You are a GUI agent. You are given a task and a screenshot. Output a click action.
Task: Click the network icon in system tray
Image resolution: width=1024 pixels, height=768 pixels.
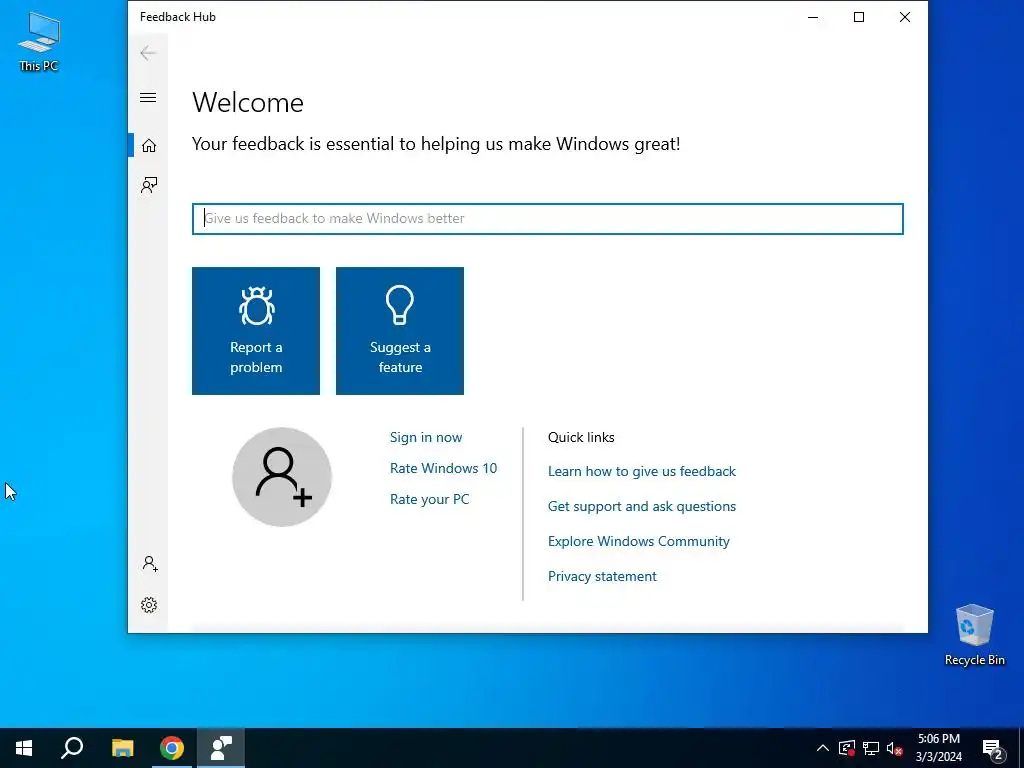tap(871, 748)
